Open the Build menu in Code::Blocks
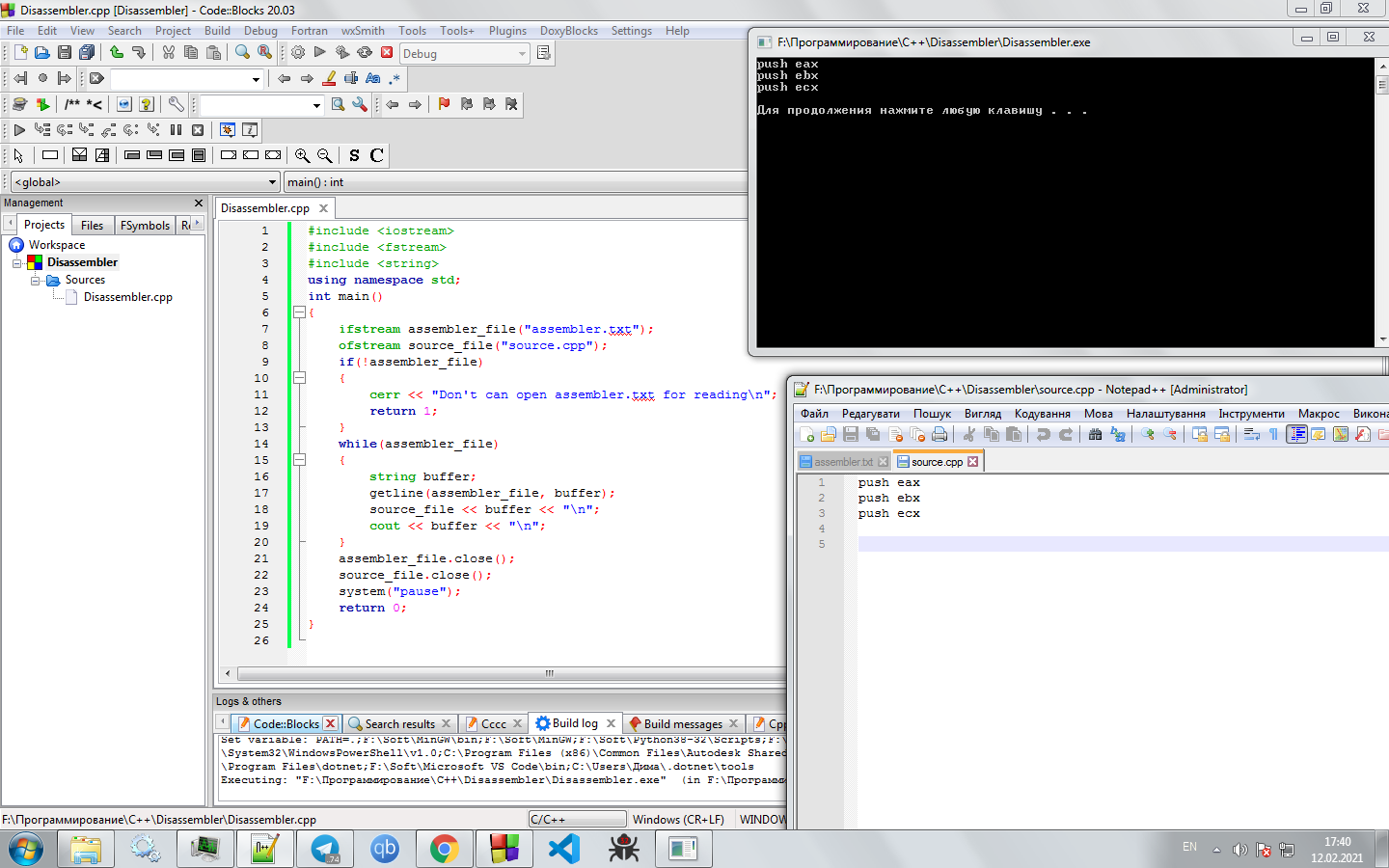Image resolution: width=1389 pixels, height=868 pixels. pos(217,31)
